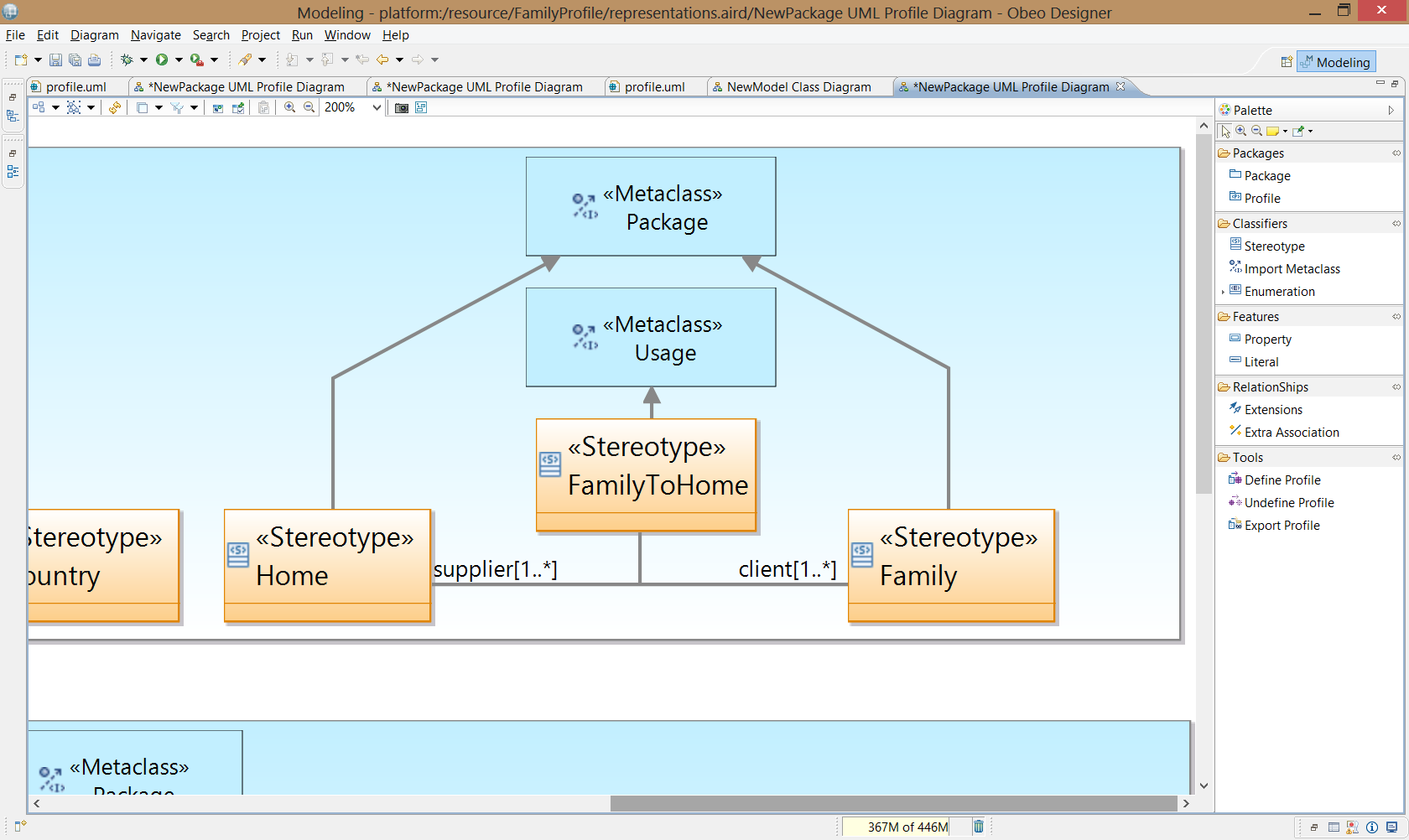
Task: Open the Project menu
Action: point(261,35)
